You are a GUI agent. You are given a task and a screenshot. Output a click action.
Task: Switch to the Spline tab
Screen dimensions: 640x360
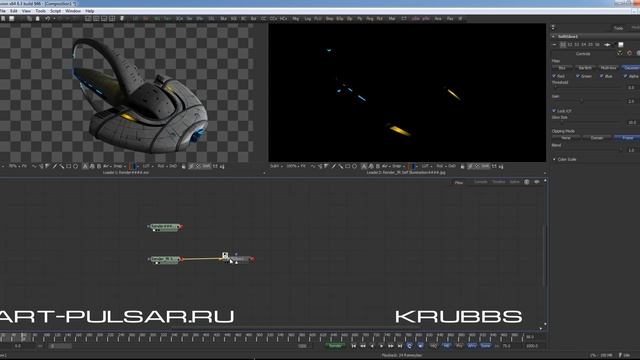coord(514,182)
